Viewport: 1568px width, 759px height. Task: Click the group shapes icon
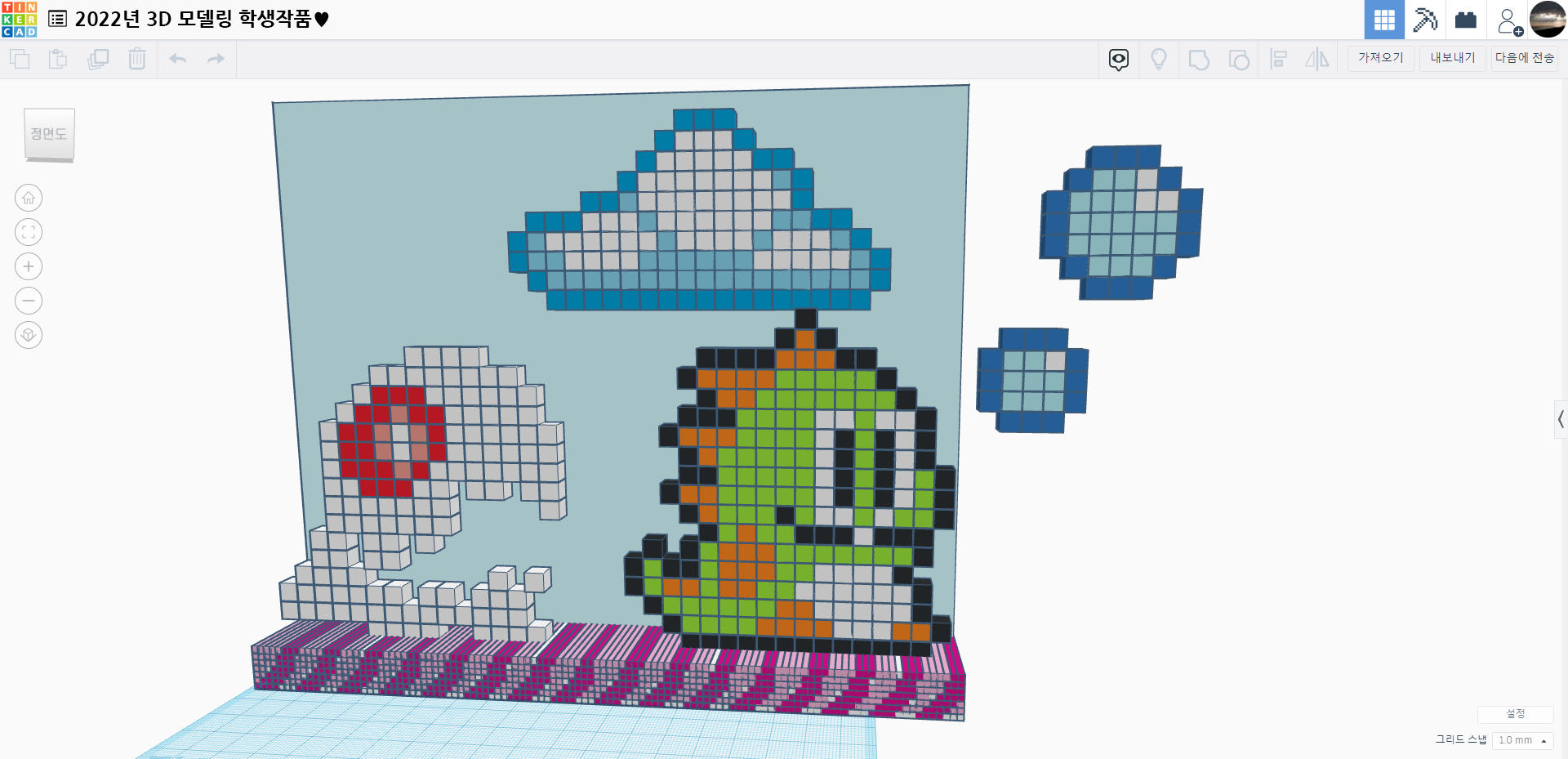[1199, 60]
